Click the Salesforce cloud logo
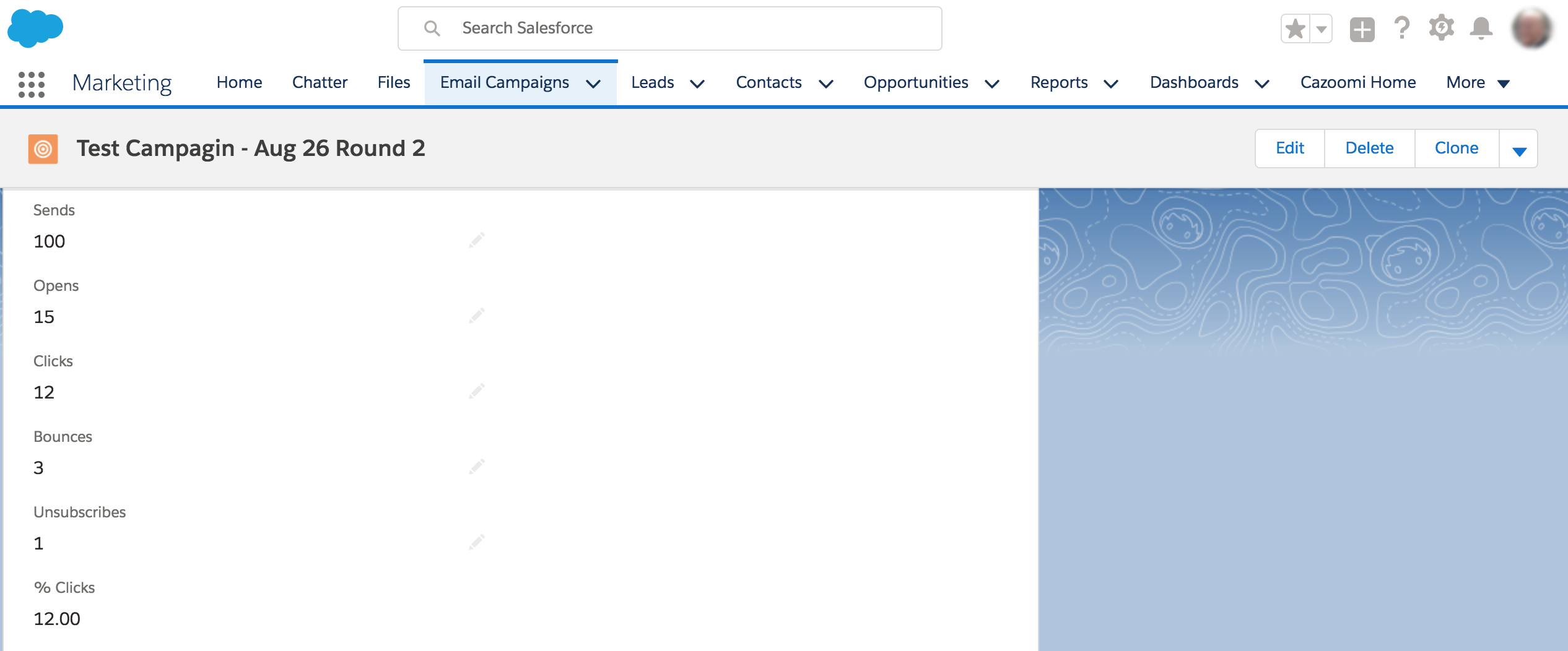The height and width of the screenshot is (651, 1568). (x=35, y=28)
